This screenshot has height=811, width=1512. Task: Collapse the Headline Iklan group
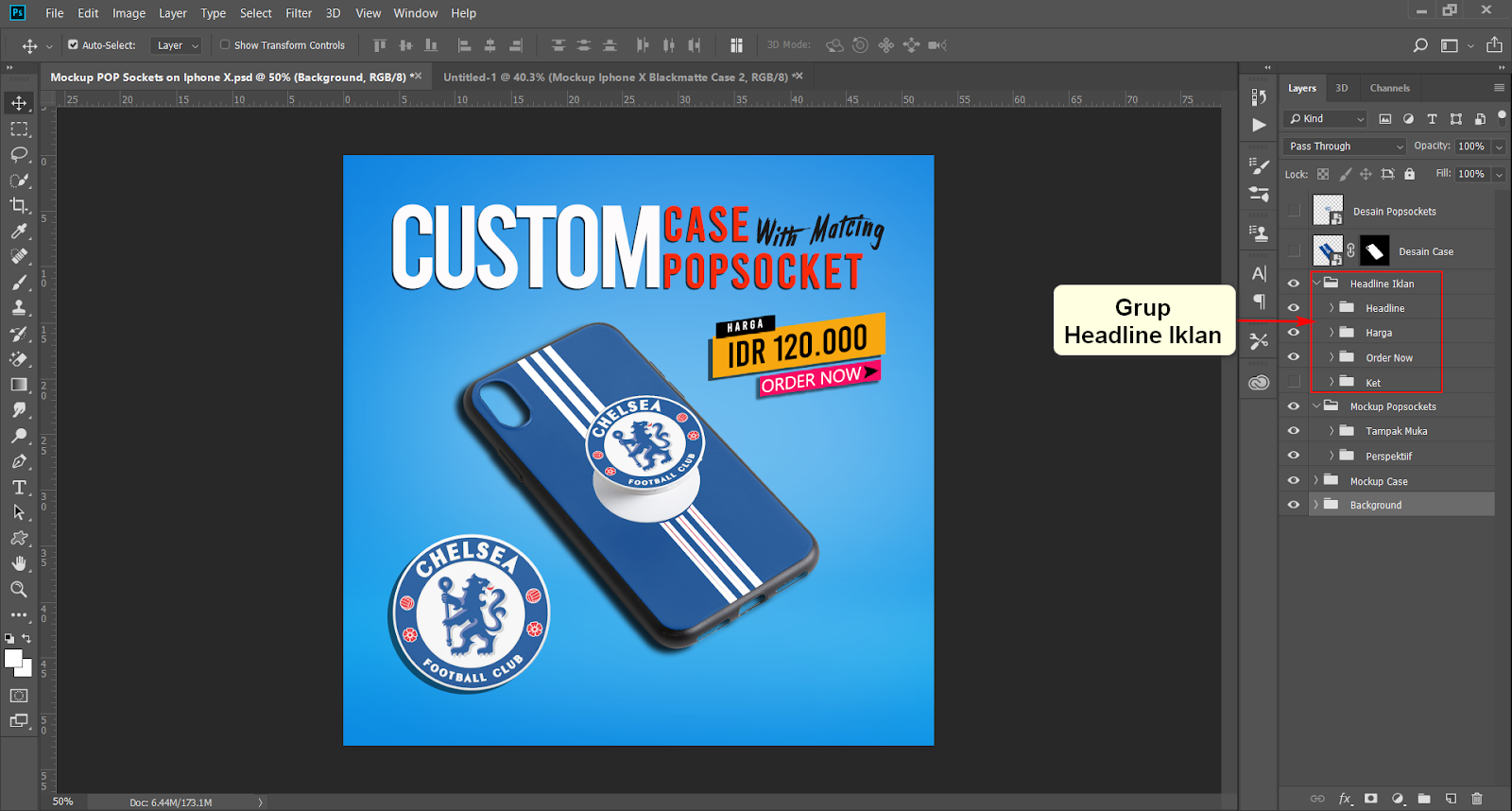click(x=1316, y=284)
